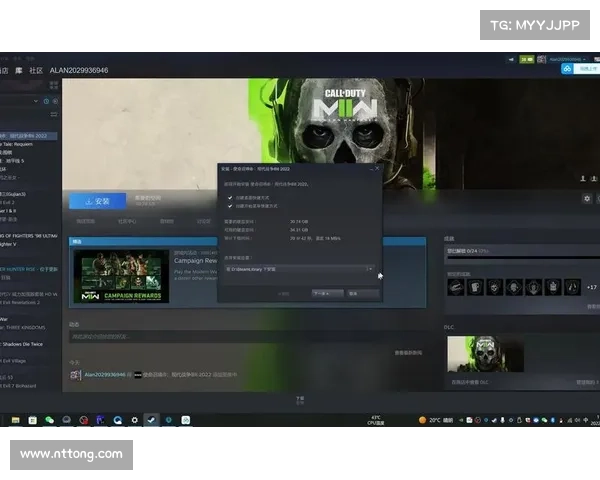Select the 现代战争 2022 entry in game list
The image size is (600, 480).
(28, 136)
